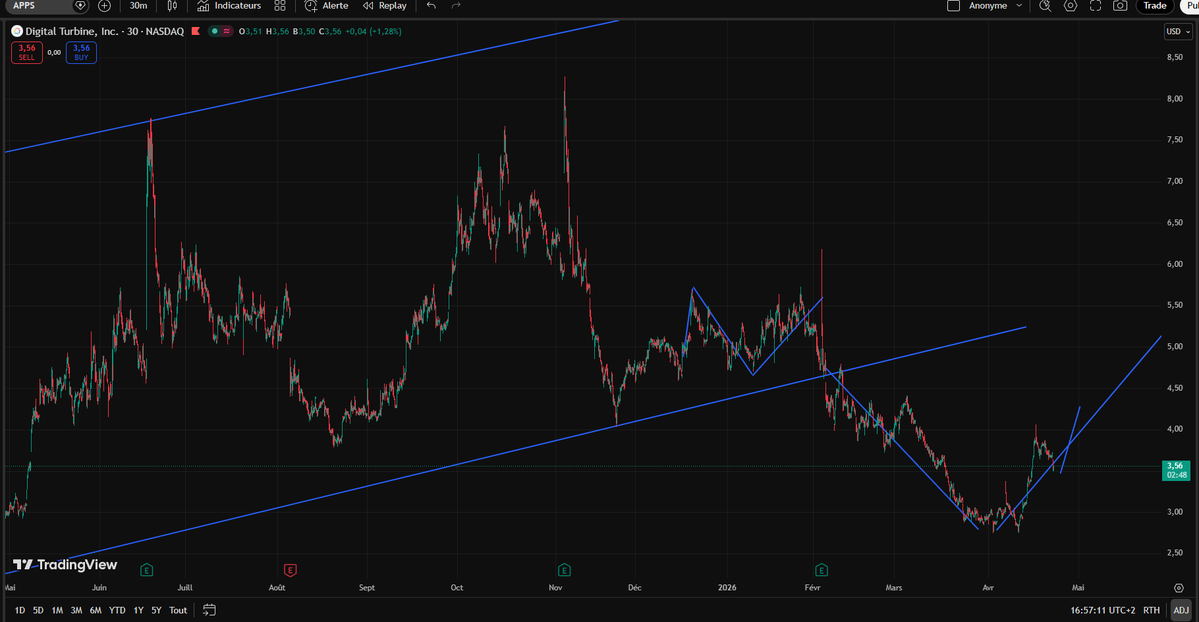Toggle RTH session setting
Screen dimensions: 1199x622
(1151, 611)
